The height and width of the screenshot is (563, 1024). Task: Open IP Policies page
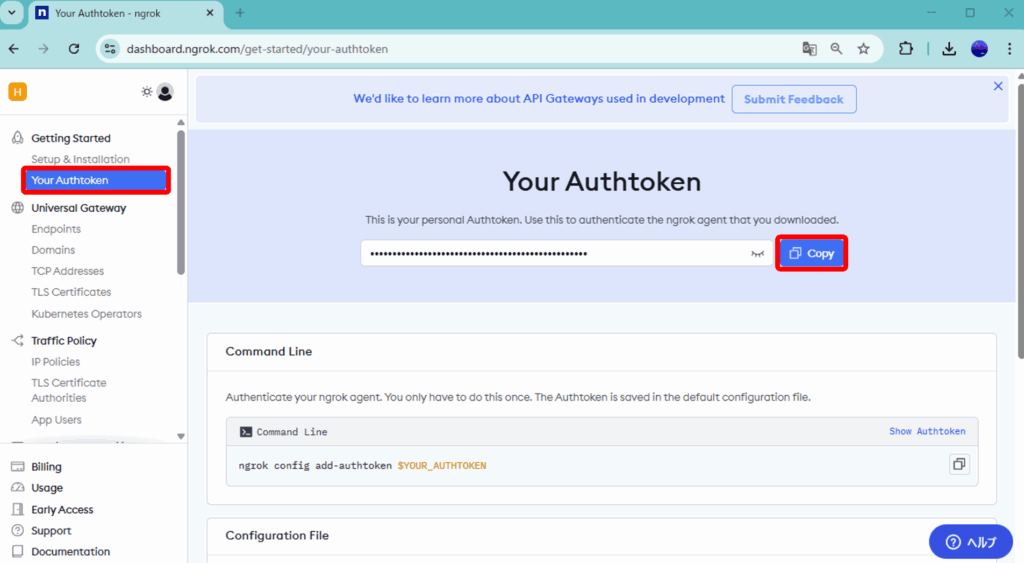tap(56, 362)
